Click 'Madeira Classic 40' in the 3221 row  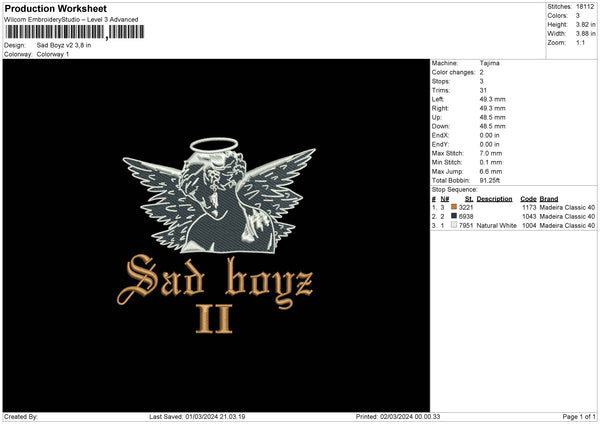(567, 207)
